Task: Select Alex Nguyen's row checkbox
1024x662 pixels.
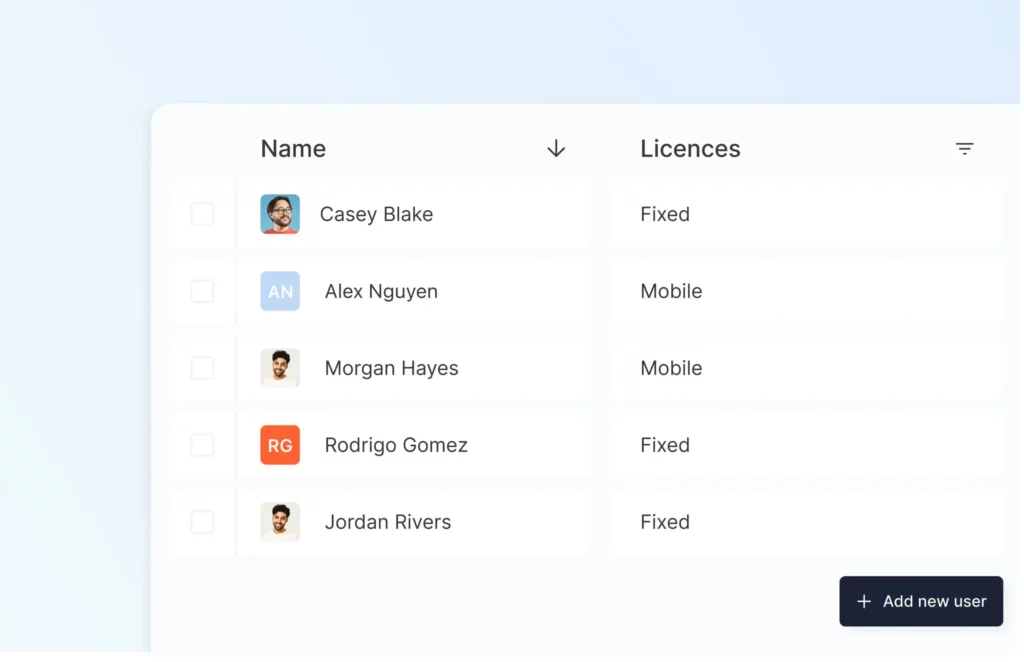Action: pyautogui.click(x=202, y=291)
